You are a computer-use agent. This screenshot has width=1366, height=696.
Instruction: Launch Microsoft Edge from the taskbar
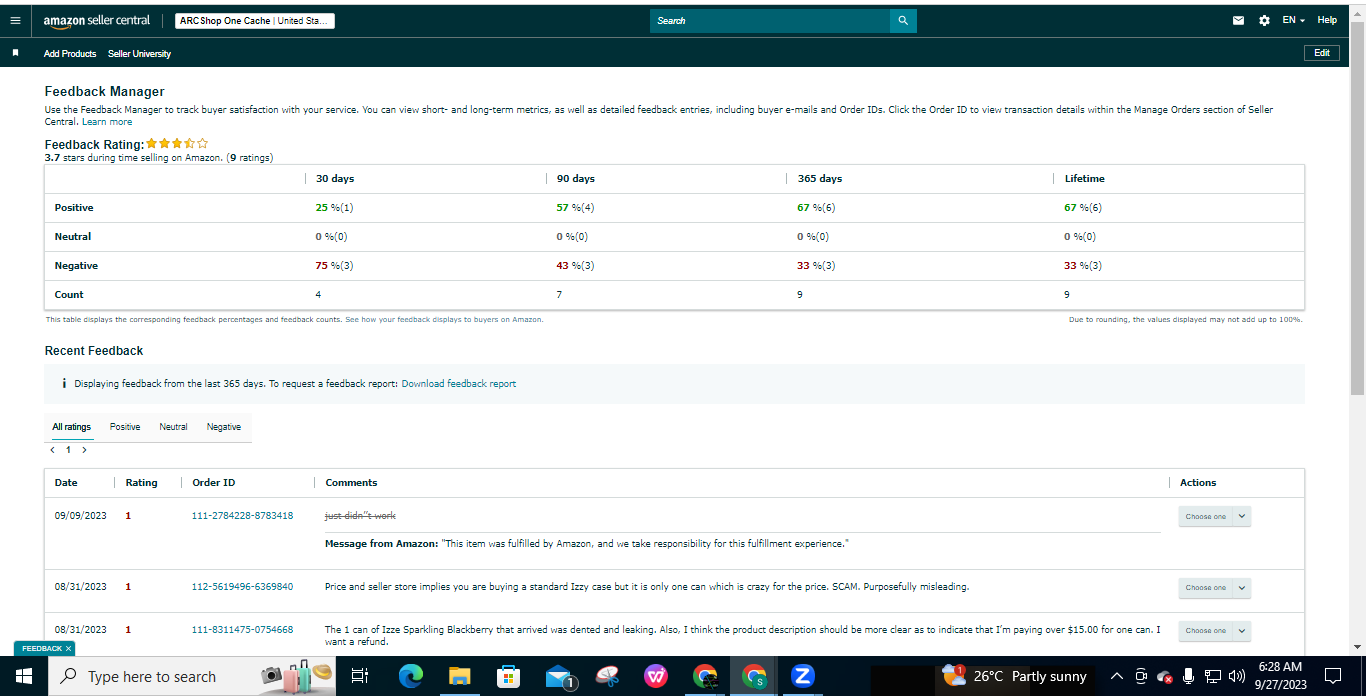point(411,676)
